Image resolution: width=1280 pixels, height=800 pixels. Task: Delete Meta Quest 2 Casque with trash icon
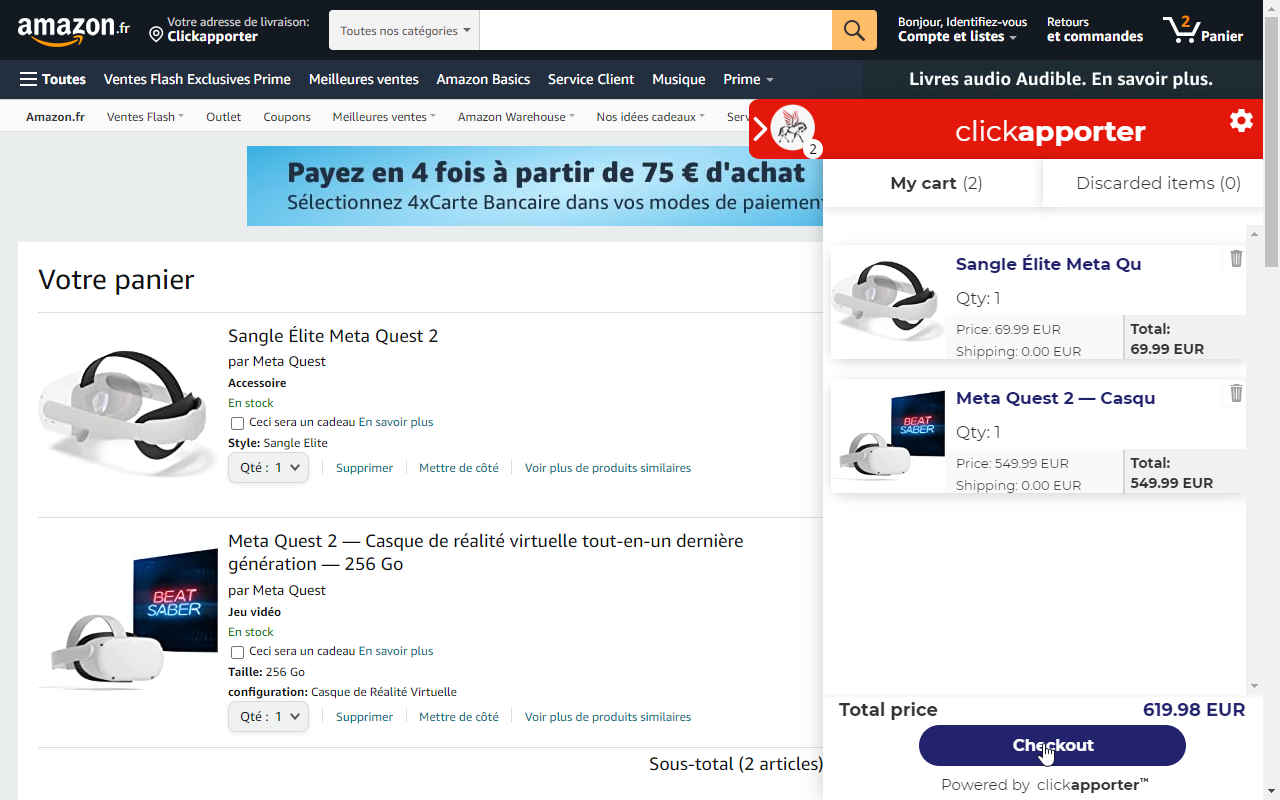(1236, 392)
